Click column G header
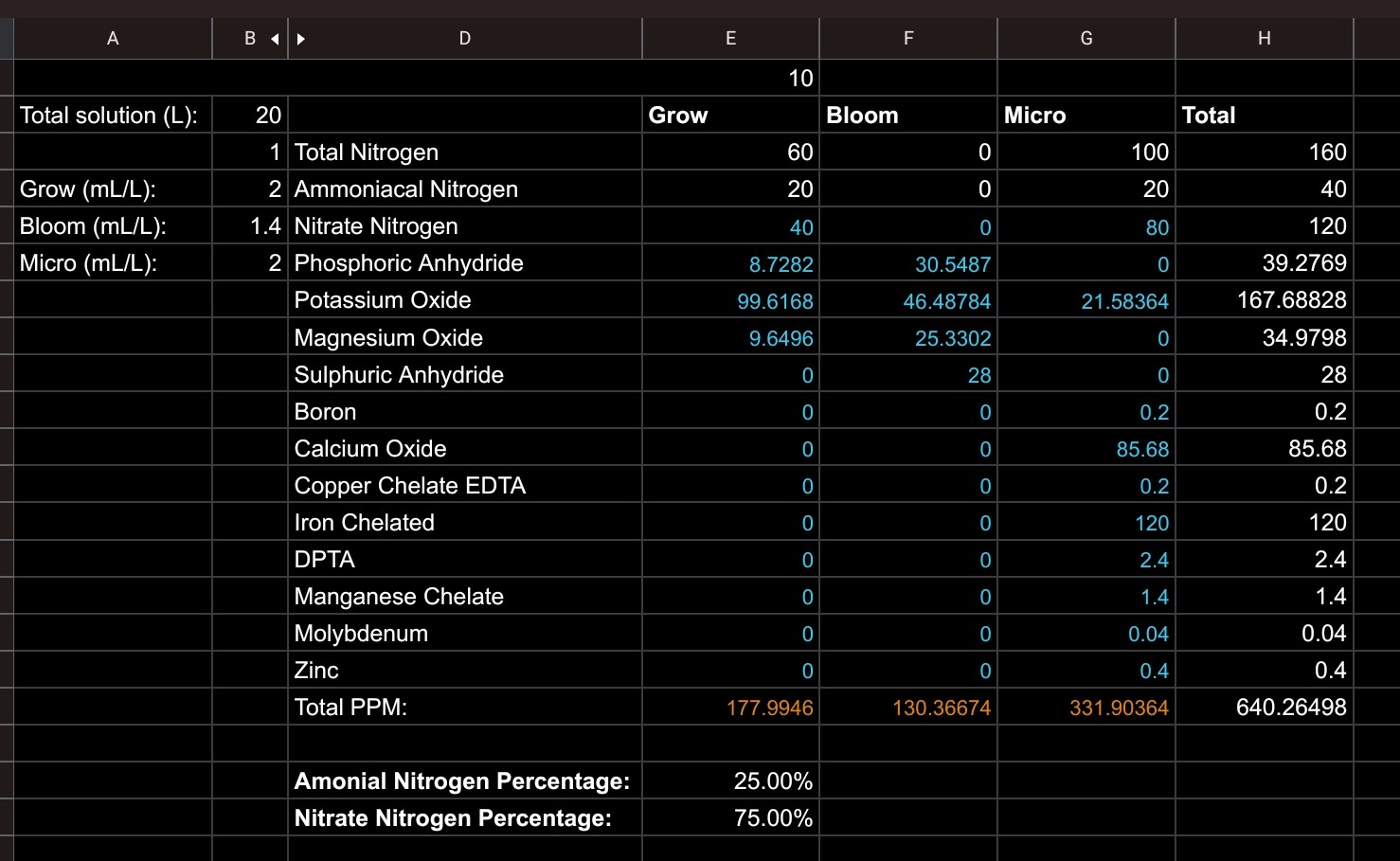Image resolution: width=1400 pixels, height=861 pixels. tap(1086, 39)
